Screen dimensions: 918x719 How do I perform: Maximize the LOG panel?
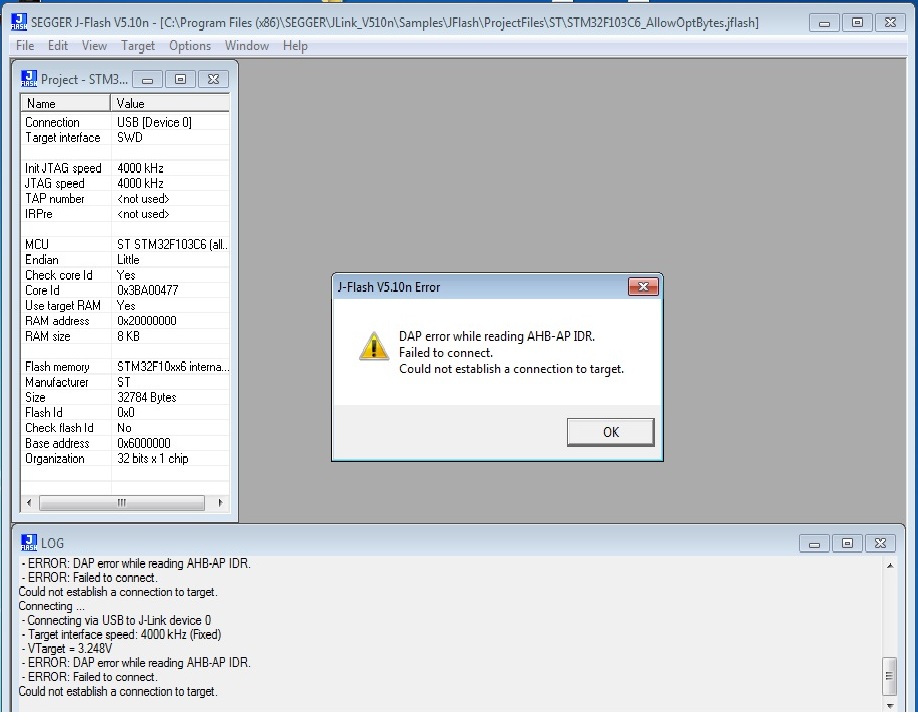click(x=847, y=543)
